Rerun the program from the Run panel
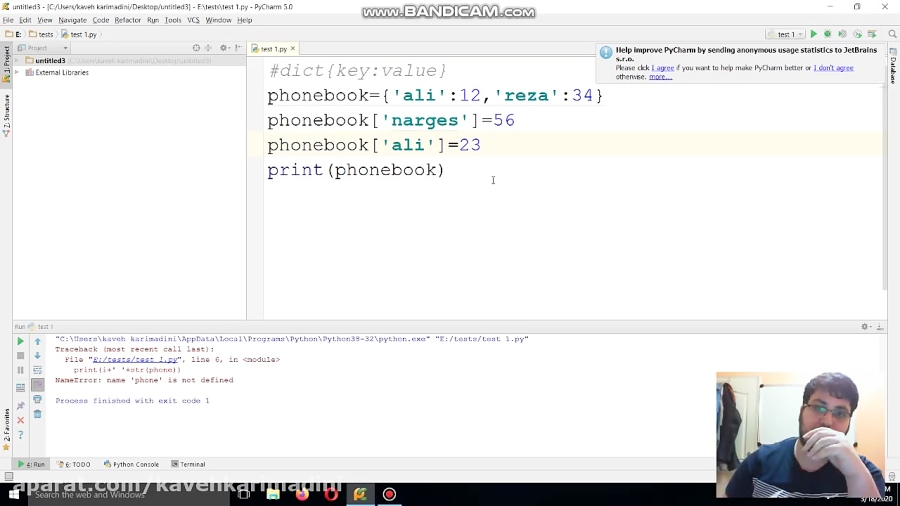The image size is (900, 506). tap(20, 342)
